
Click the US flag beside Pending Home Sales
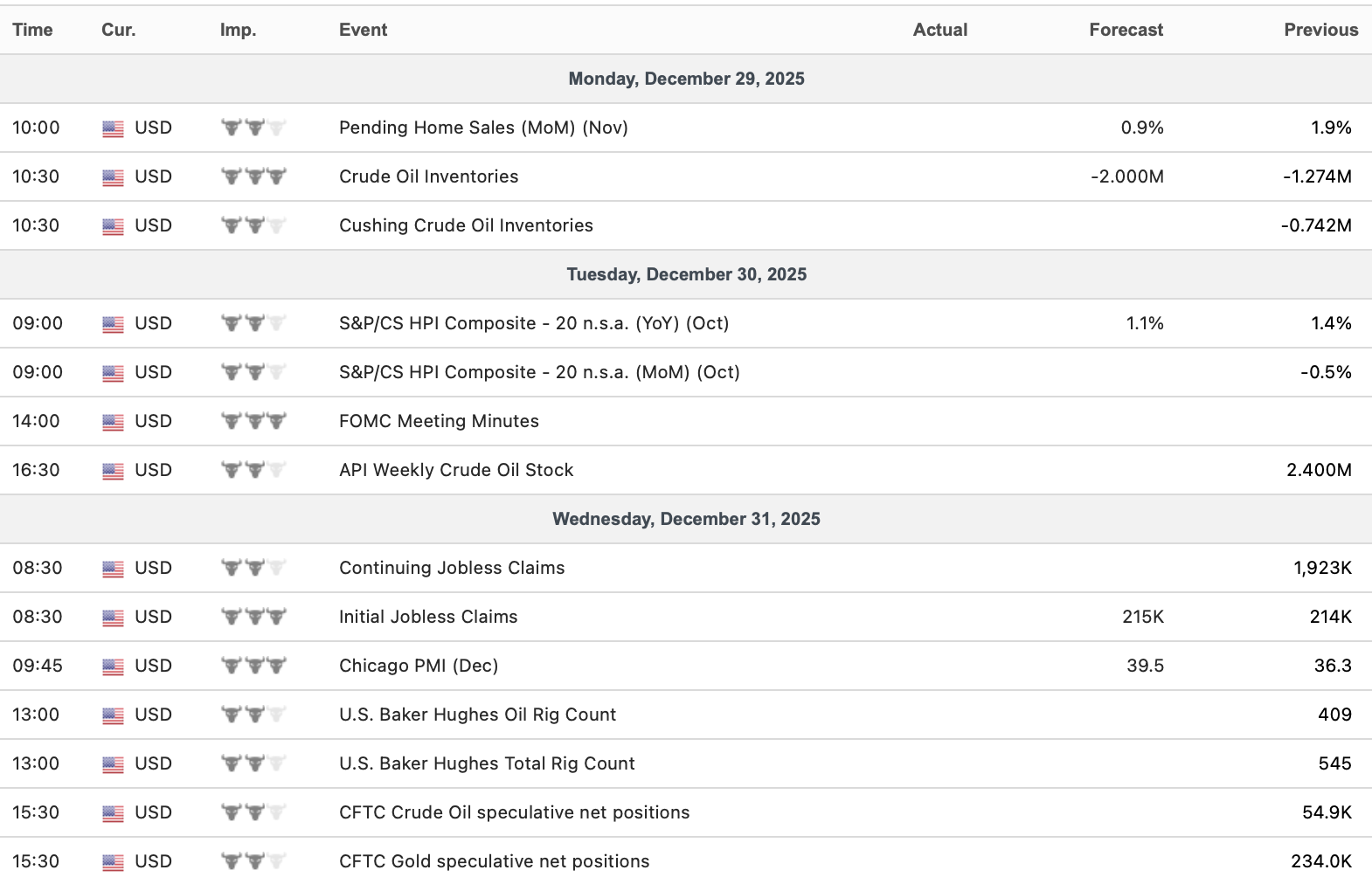click(x=113, y=128)
